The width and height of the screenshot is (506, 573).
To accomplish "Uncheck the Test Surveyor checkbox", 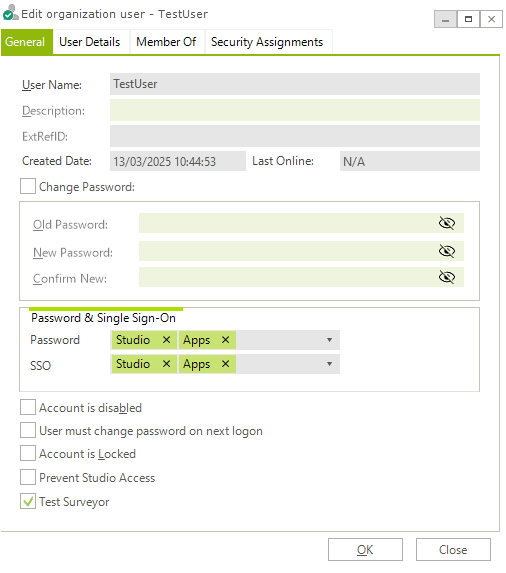I will tap(28, 501).
